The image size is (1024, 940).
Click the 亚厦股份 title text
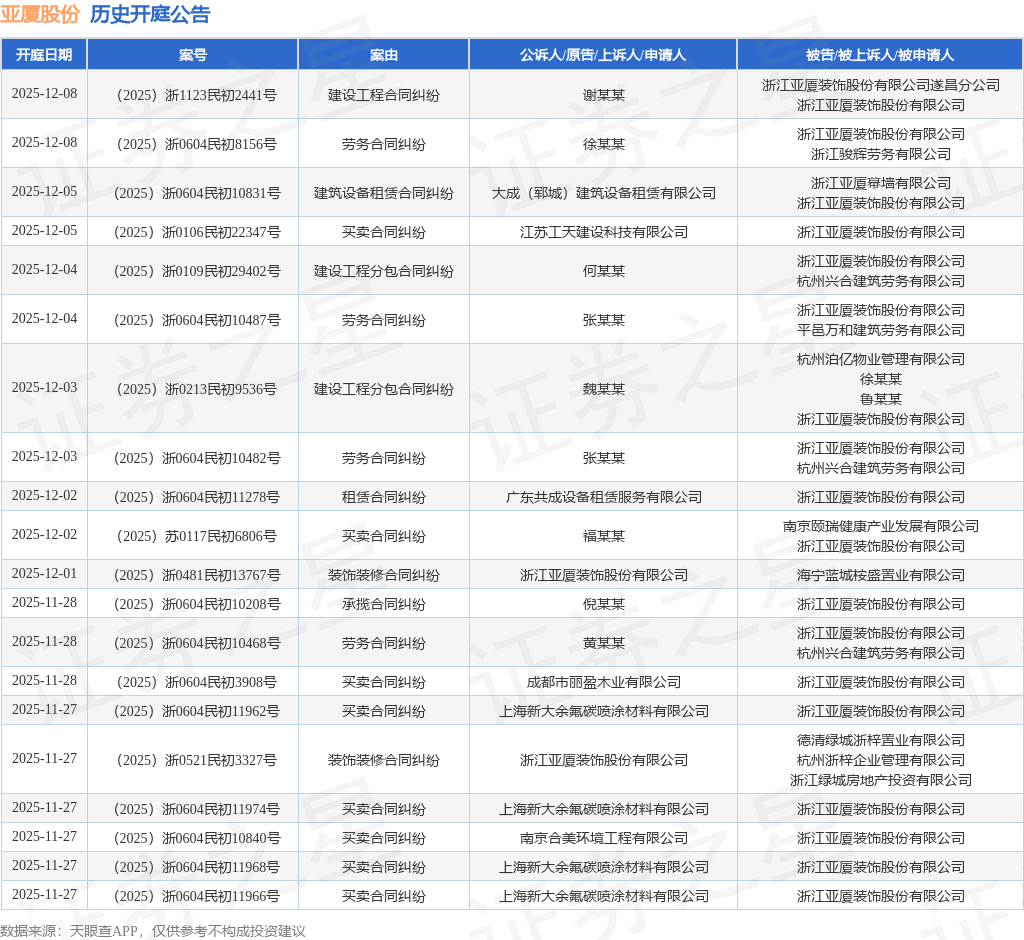[40, 14]
